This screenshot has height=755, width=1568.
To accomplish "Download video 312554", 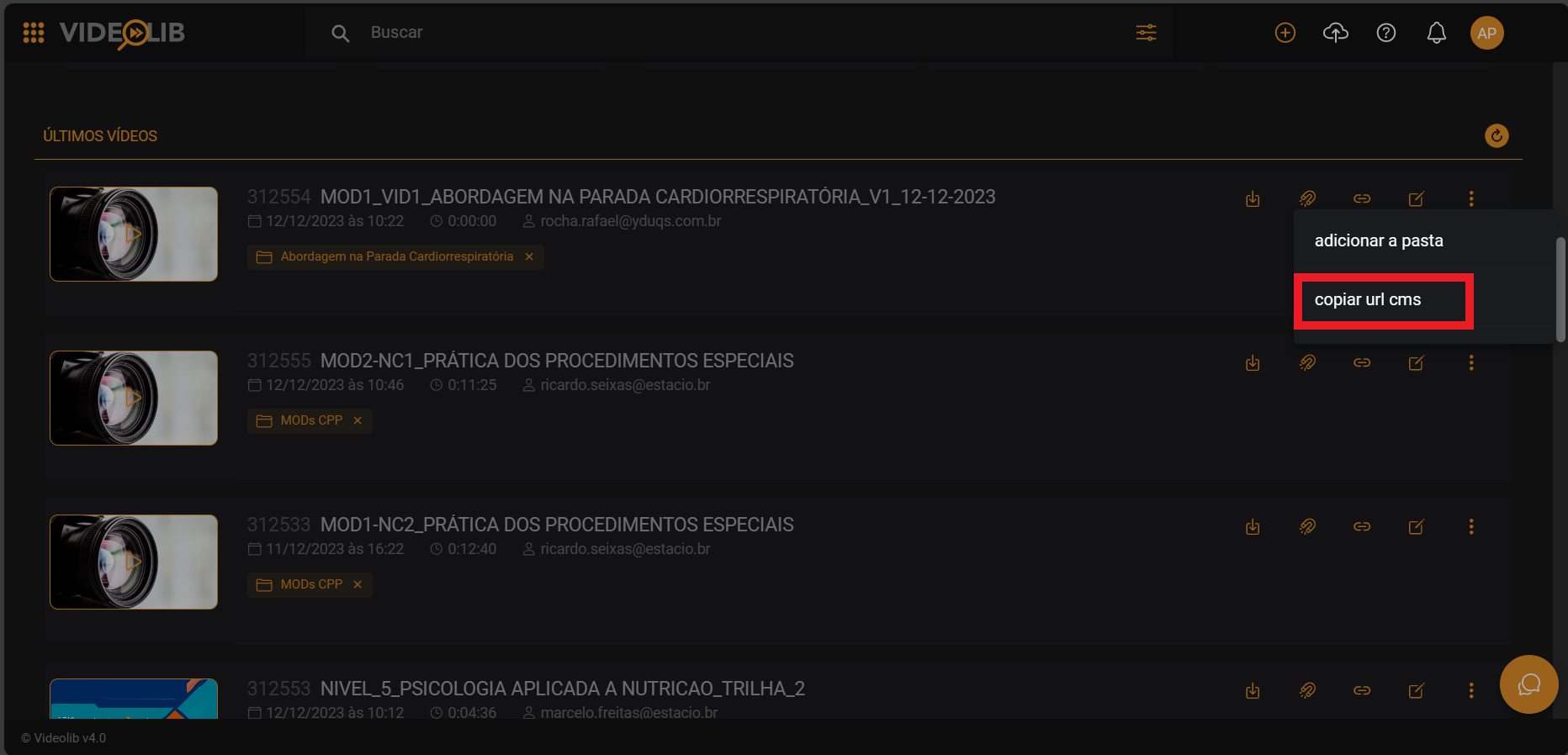I will click(x=1253, y=198).
